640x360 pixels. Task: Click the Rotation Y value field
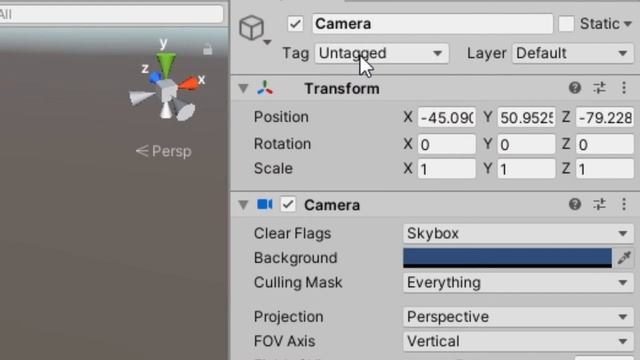526,144
